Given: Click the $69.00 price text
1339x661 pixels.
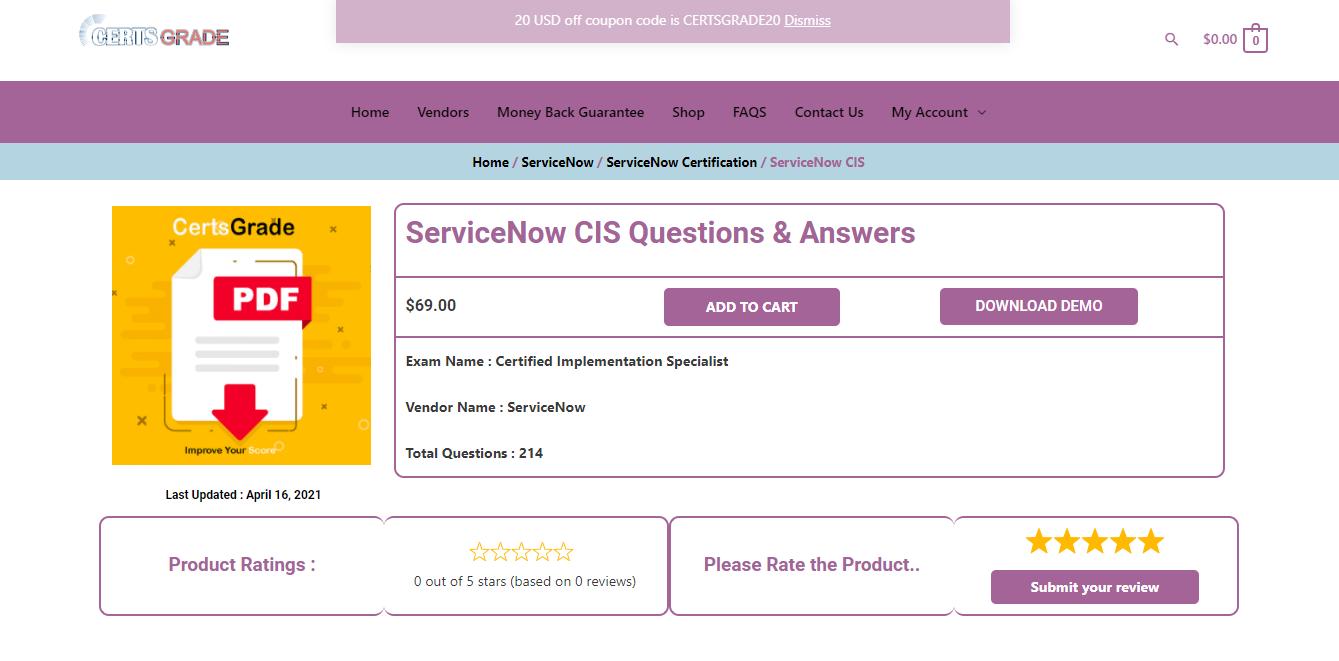Looking at the screenshot, I should pos(431,305).
